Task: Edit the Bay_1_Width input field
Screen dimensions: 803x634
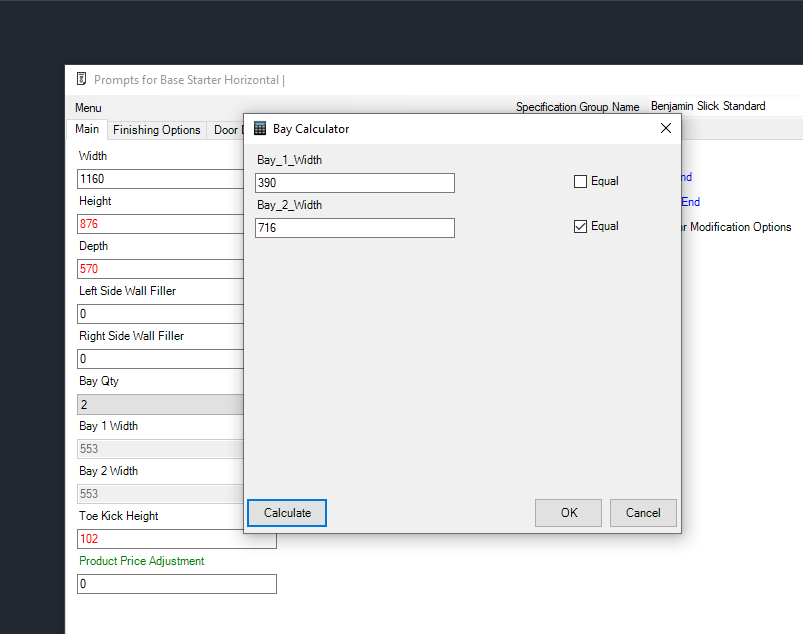Action: [355, 183]
